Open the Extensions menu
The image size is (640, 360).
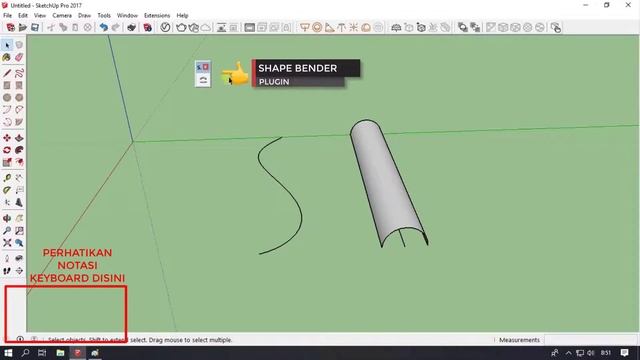[x=157, y=16]
